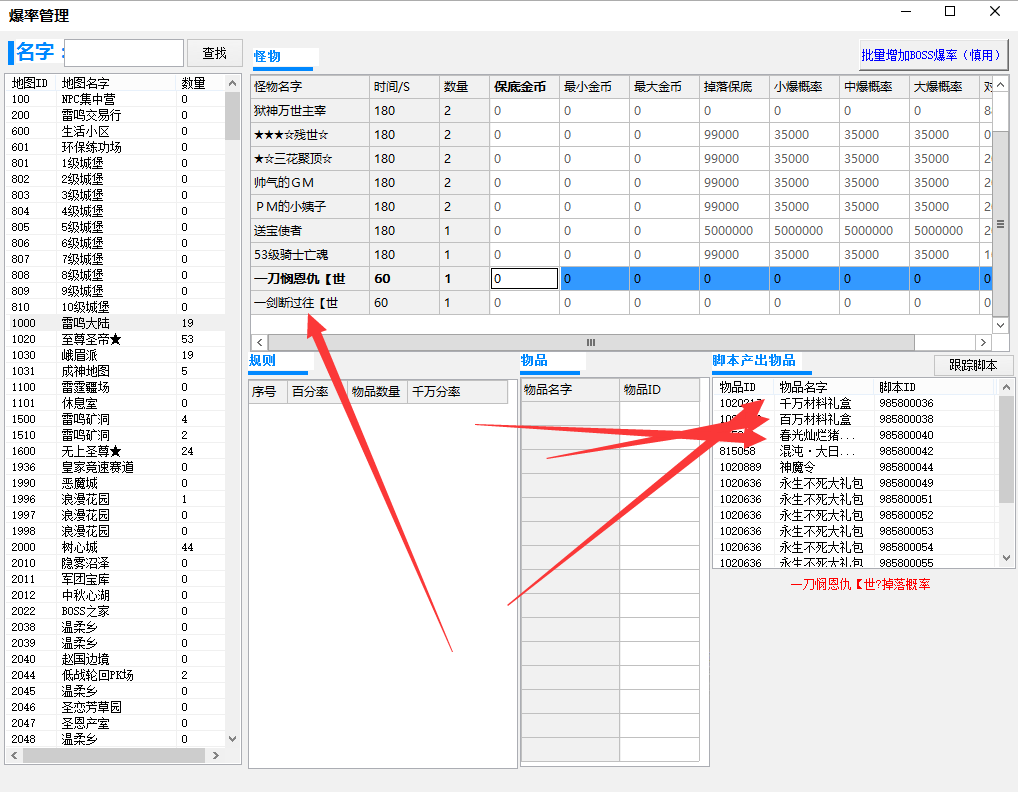
Task: Switch to the 脚本产出物品 section label
Action: click(754, 360)
